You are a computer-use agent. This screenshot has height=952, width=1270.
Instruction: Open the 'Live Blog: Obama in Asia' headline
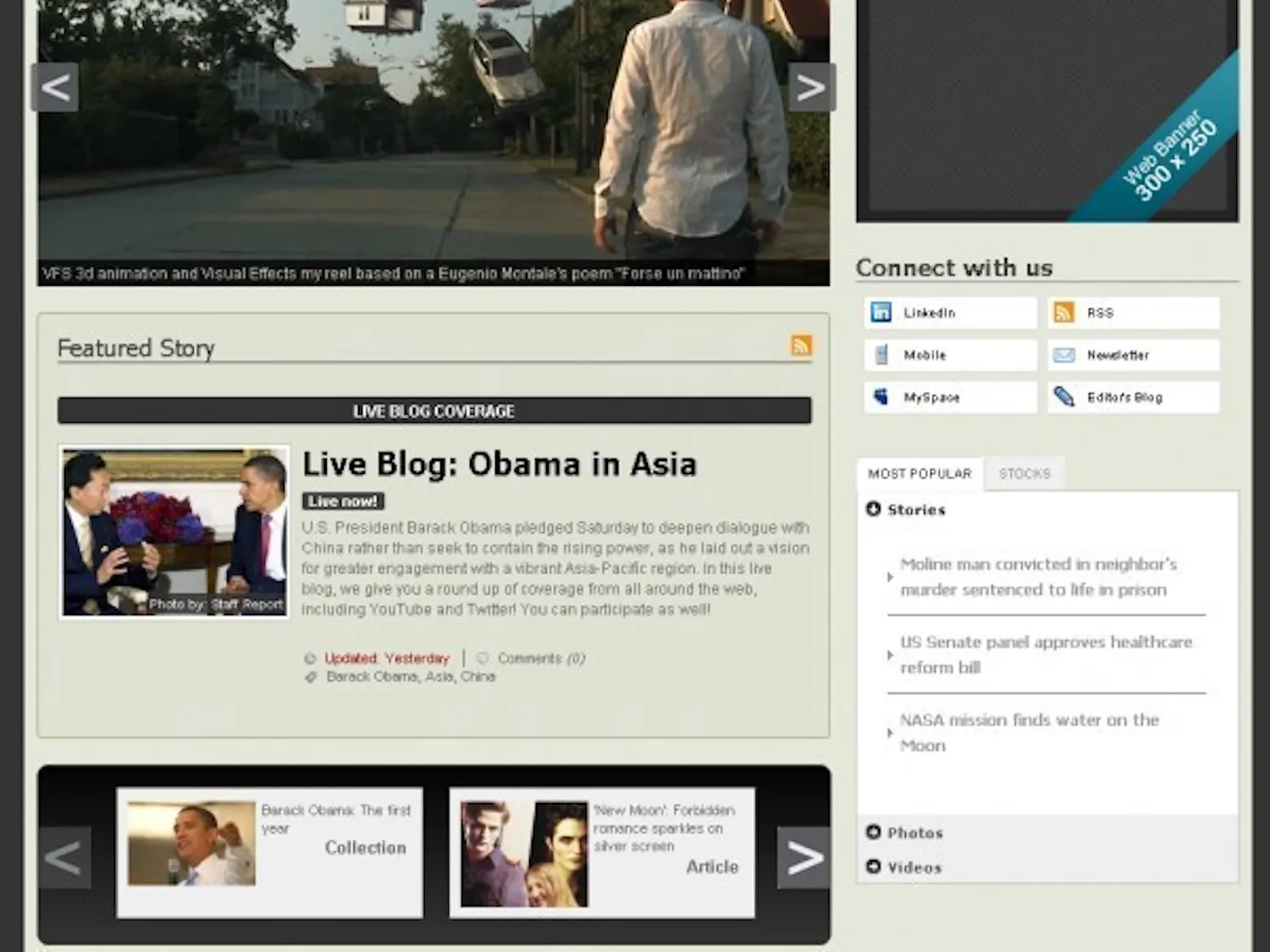point(500,464)
